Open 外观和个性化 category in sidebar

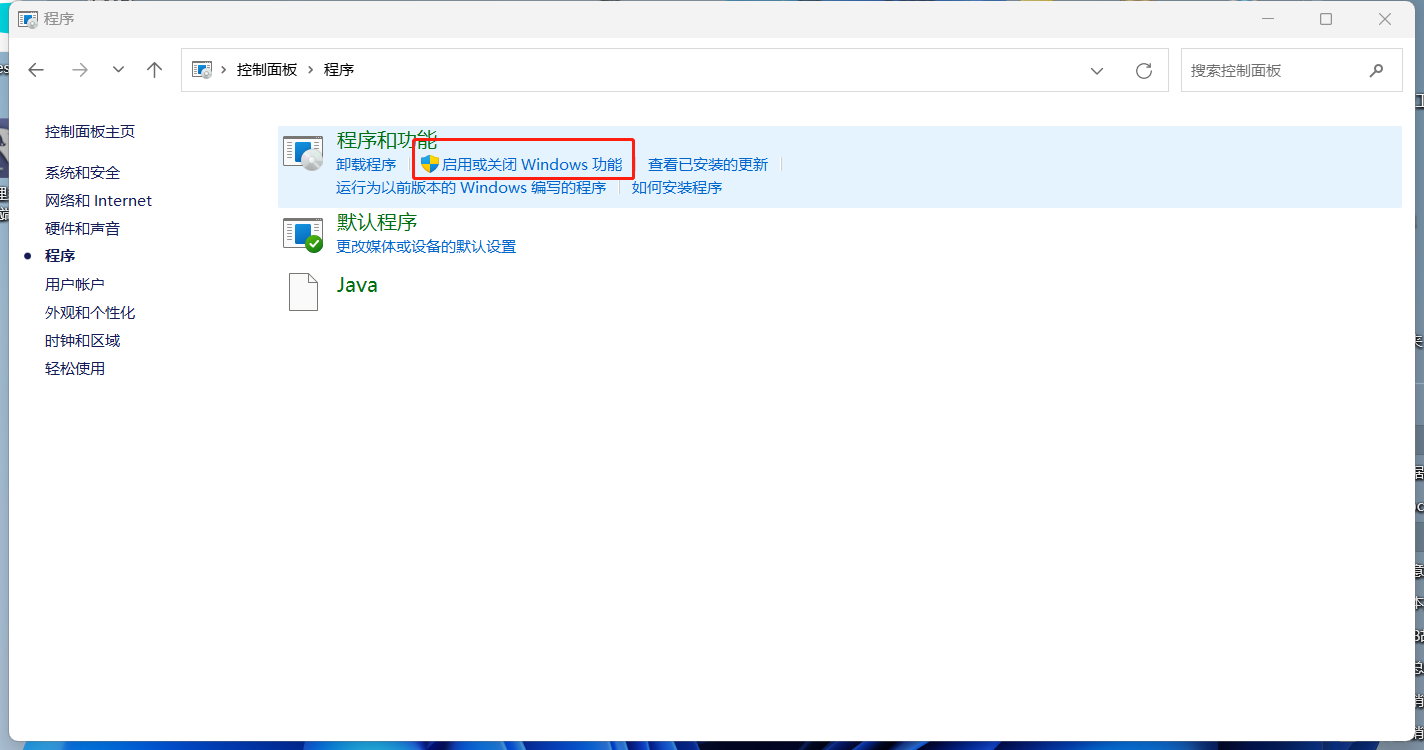pyautogui.click(x=90, y=313)
